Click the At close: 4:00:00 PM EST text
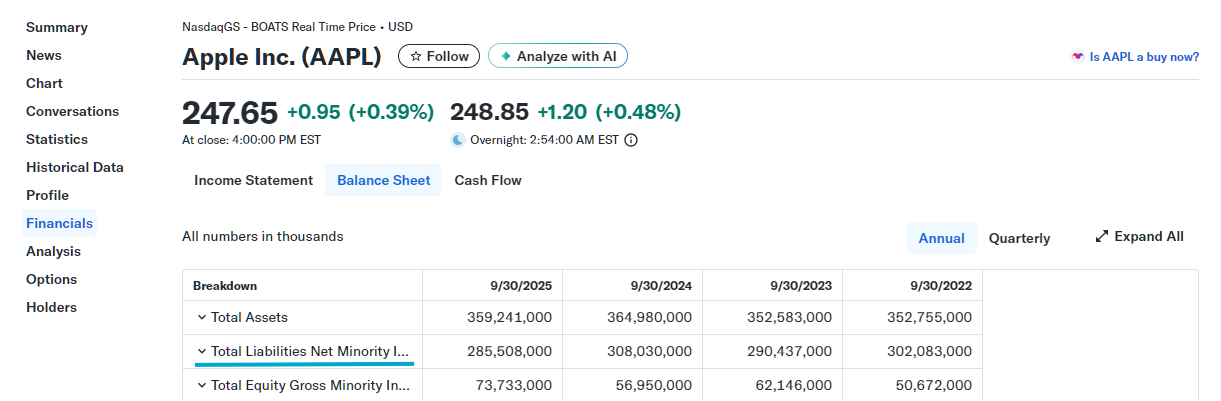 [x=251, y=140]
